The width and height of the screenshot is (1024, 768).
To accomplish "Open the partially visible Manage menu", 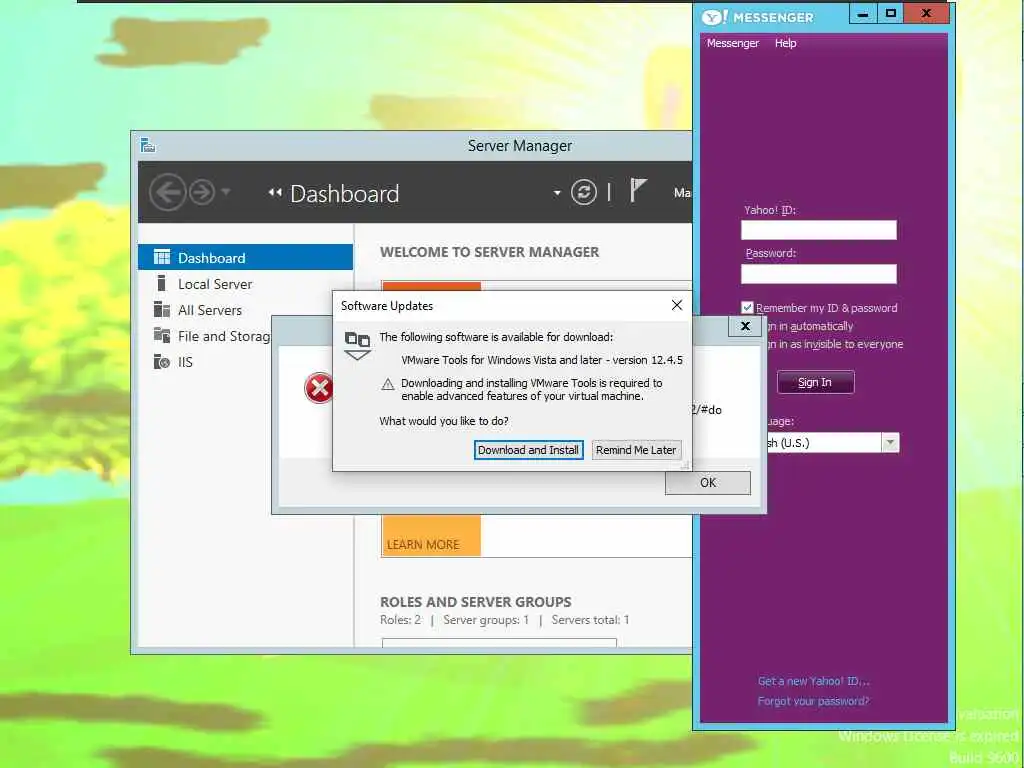I will (682, 193).
